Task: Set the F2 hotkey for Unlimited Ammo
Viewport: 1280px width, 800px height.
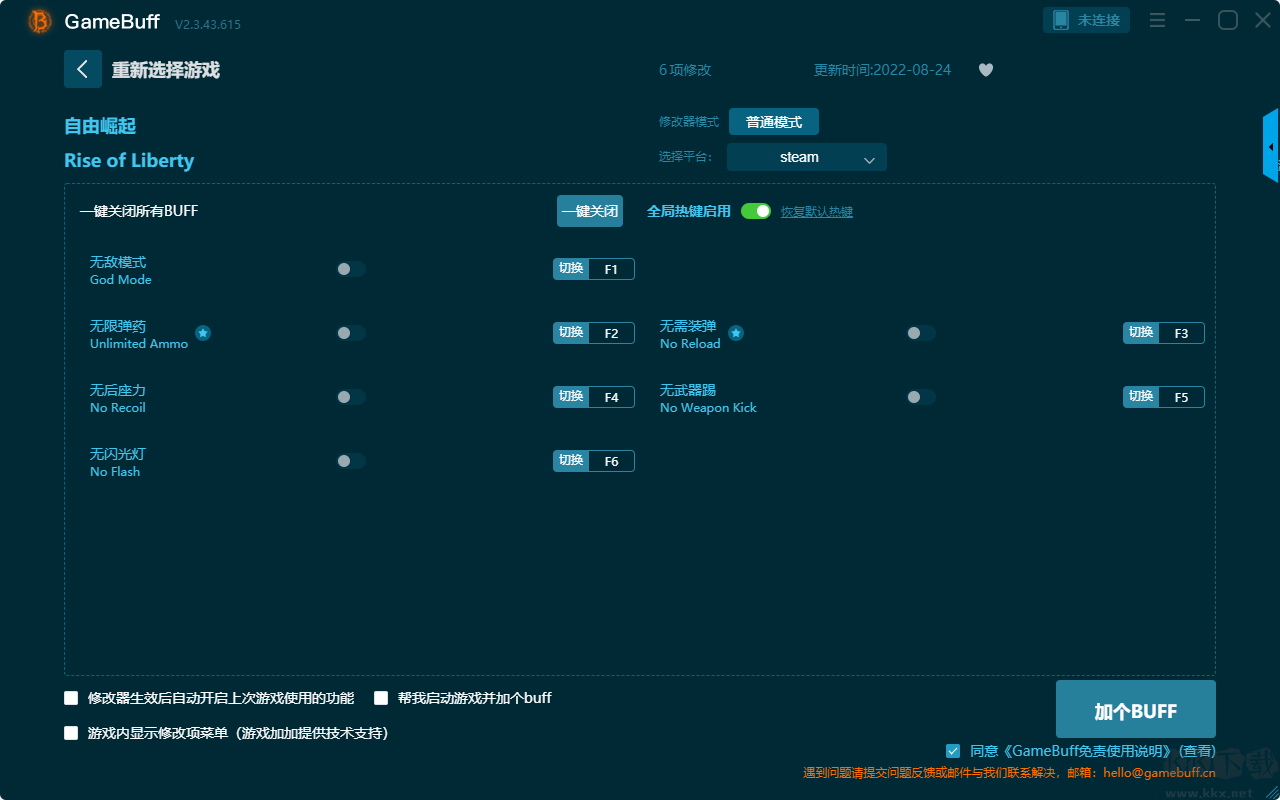Action: pyautogui.click(x=611, y=333)
